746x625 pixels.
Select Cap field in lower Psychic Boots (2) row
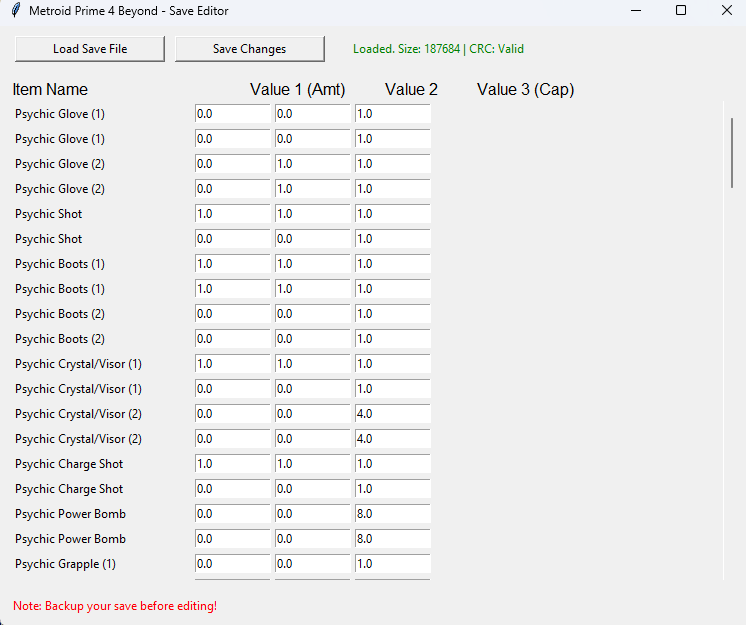pyautogui.click(x=393, y=339)
